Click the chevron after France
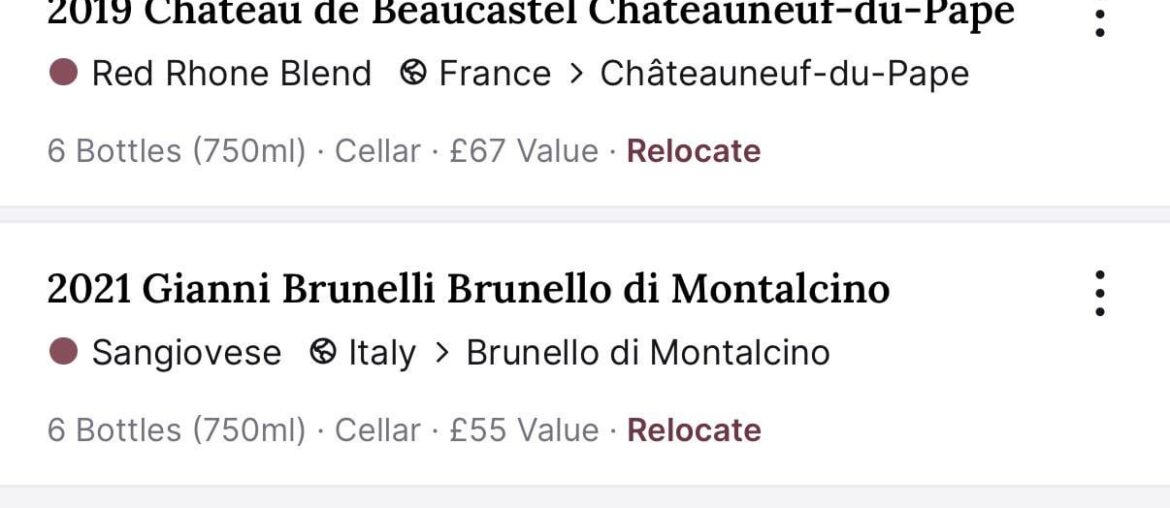This screenshot has width=1170, height=508. click(575, 74)
